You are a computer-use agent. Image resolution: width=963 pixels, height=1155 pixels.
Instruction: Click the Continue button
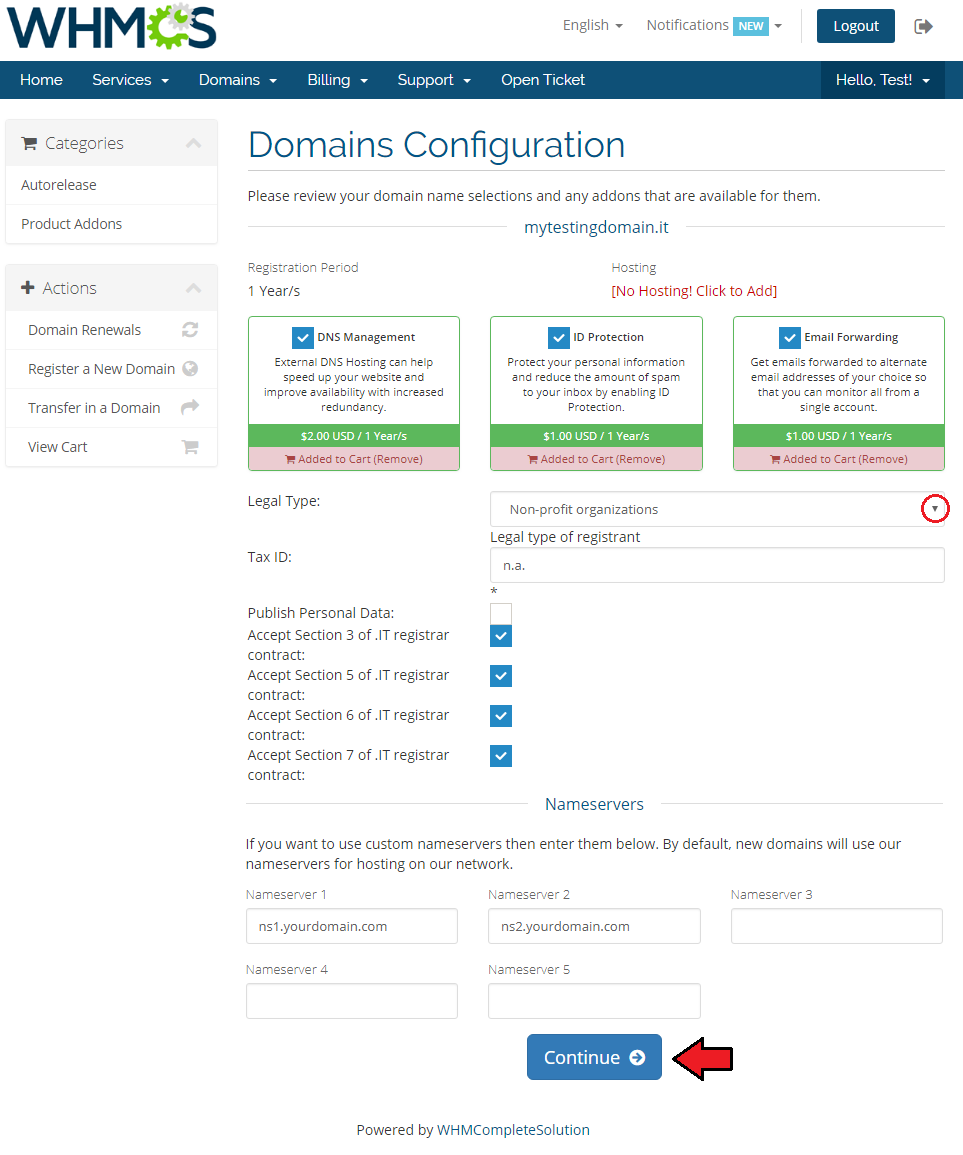pos(594,1057)
